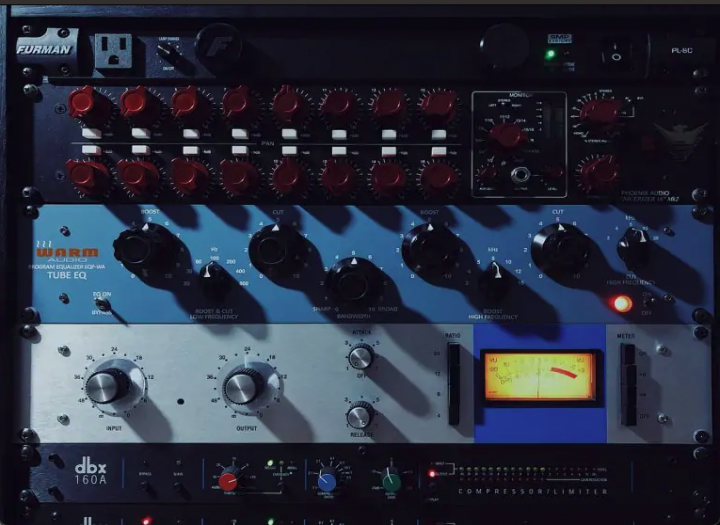Image resolution: width=720 pixels, height=525 pixels.
Task: Adjust the RELEASE knob on the compressor
Action: tap(360, 415)
